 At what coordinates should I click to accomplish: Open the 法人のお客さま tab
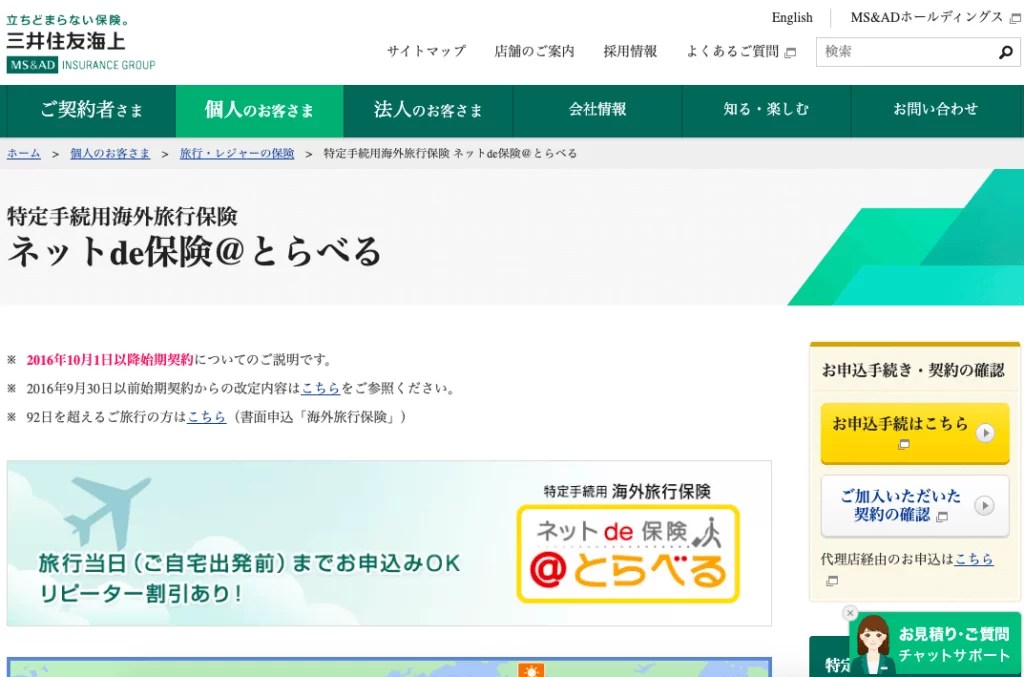(x=428, y=110)
